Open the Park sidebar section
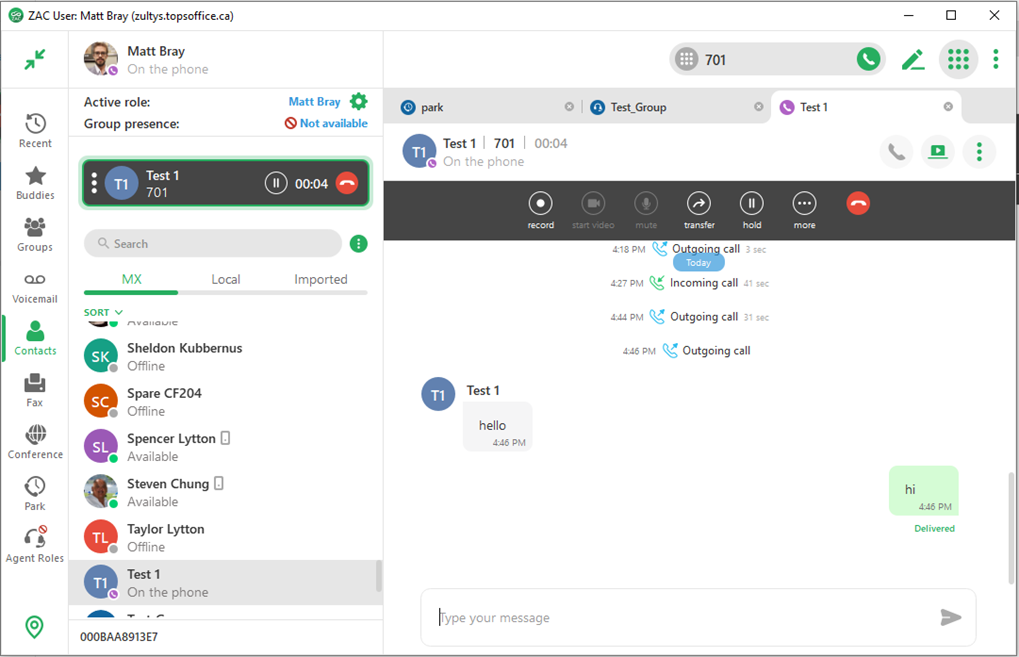Screen dimensions: 1019x657 point(35,494)
